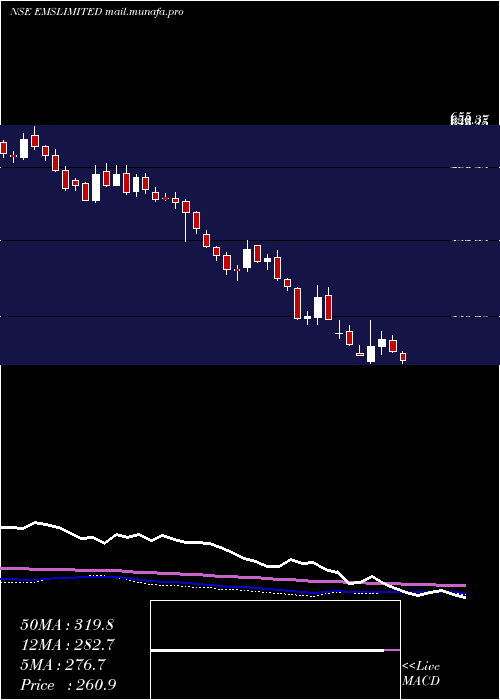The image size is (500, 700).
Task: Click the 12MA : 282.7 value
Action: click(67, 645)
